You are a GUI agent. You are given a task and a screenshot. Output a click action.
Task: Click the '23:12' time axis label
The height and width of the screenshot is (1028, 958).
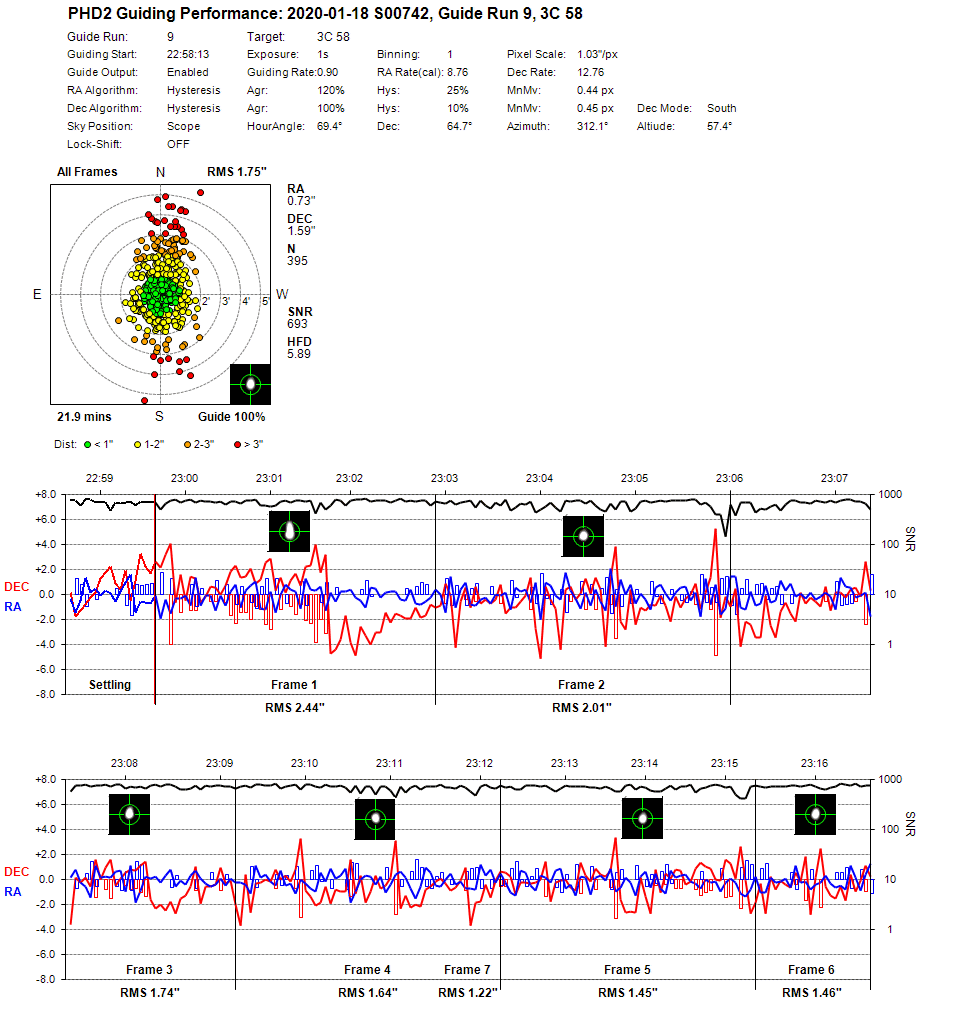[x=479, y=764]
